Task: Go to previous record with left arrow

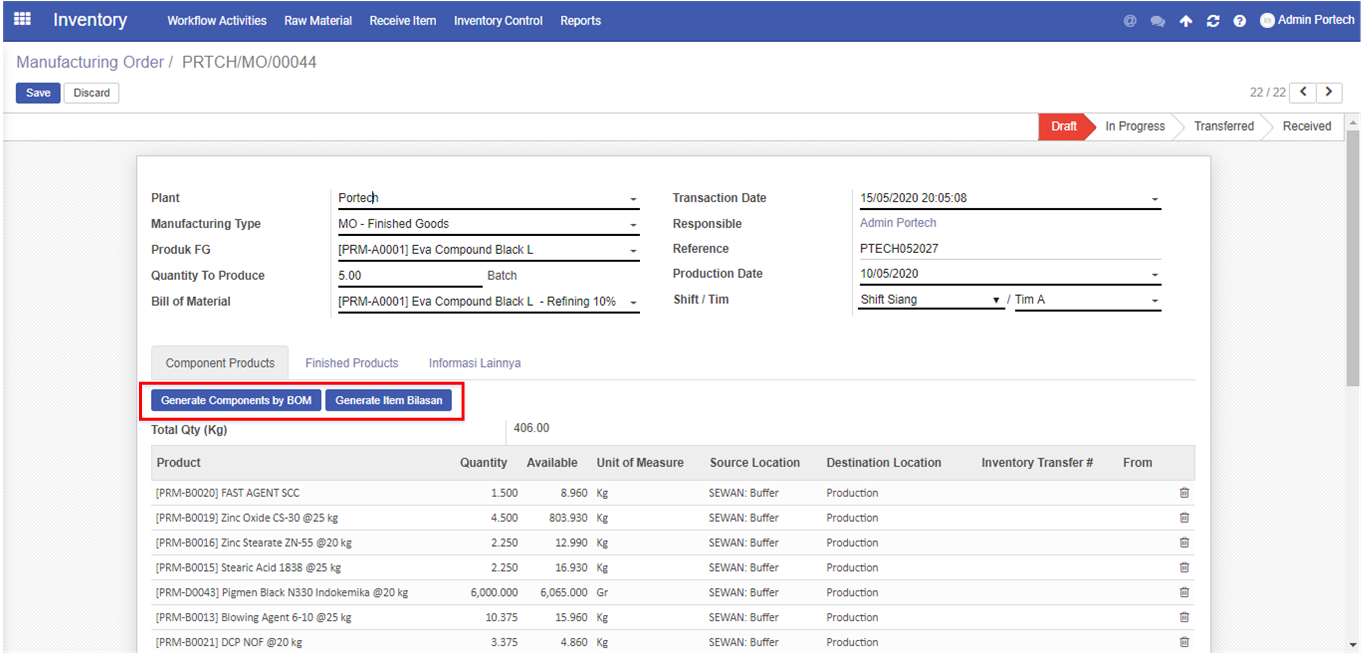Action: point(1303,92)
